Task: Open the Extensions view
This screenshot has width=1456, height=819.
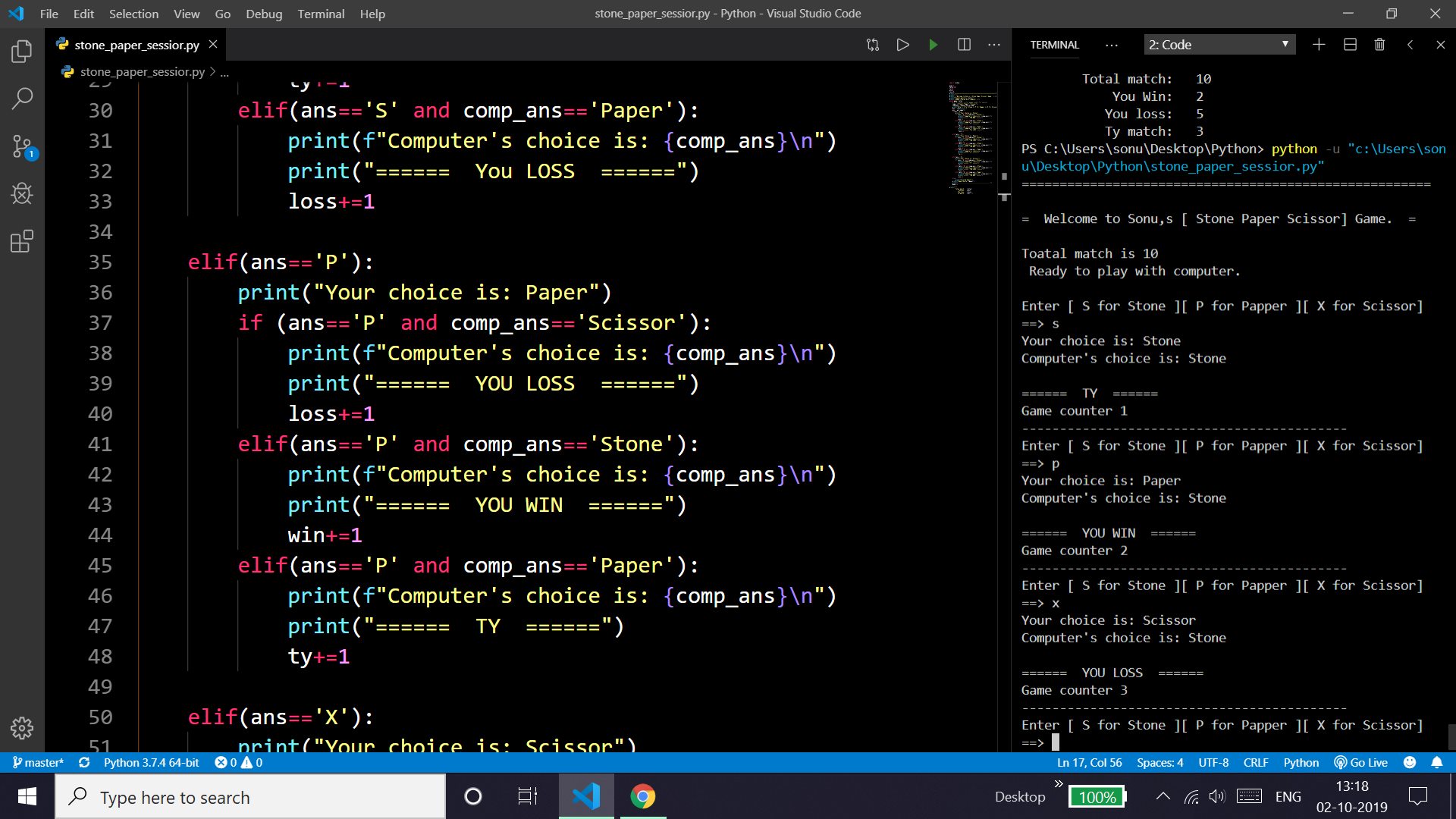Action: click(x=22, y=242)
